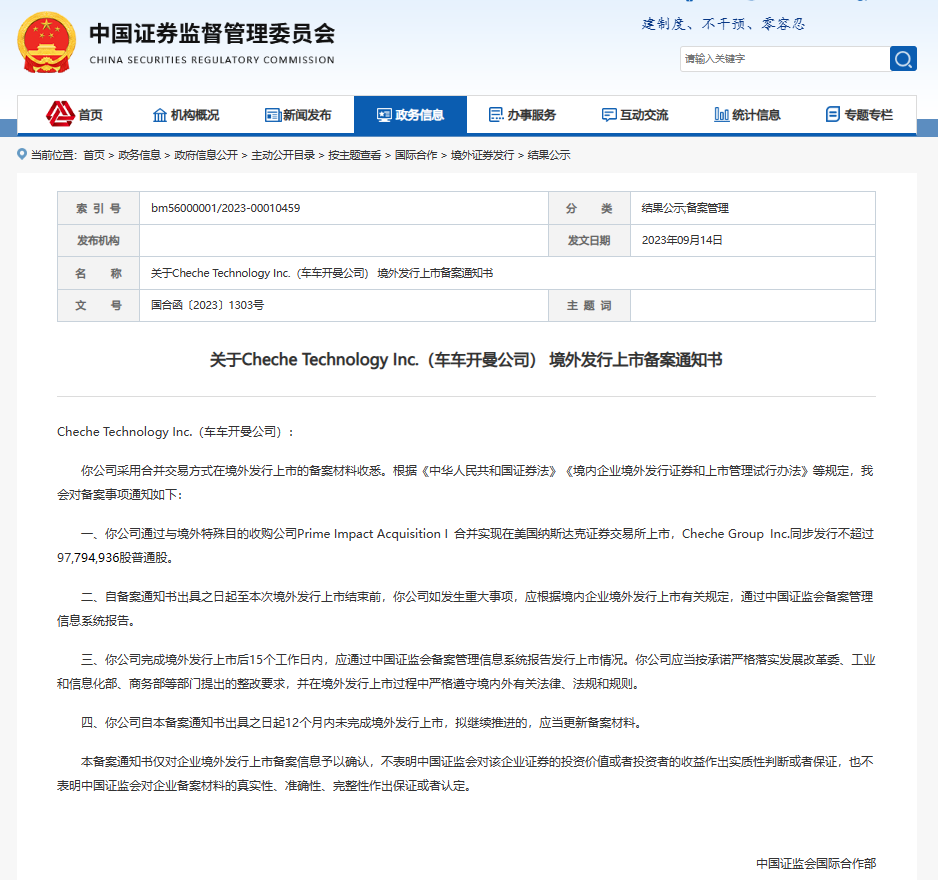Click the building icon beside 机构概况
938x880 pixels.
coord(160,115)
